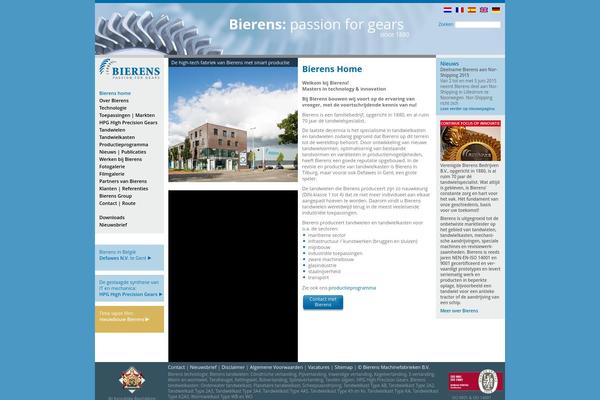Open HPG High Precision Gears menu item
This screenshot has width=600, height=400.
tap(128, 122)
